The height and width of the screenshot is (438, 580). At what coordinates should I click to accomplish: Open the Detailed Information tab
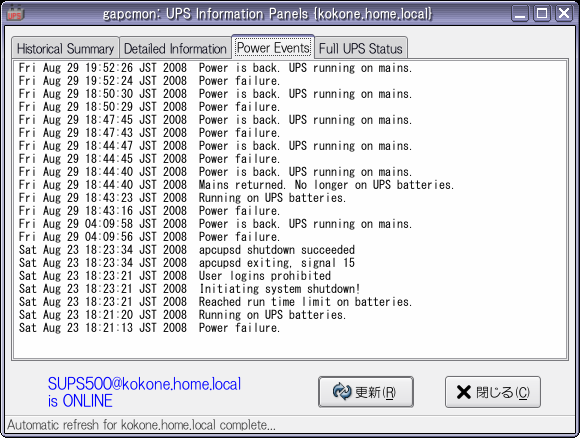pyautogui.click(x=175, y=48)
